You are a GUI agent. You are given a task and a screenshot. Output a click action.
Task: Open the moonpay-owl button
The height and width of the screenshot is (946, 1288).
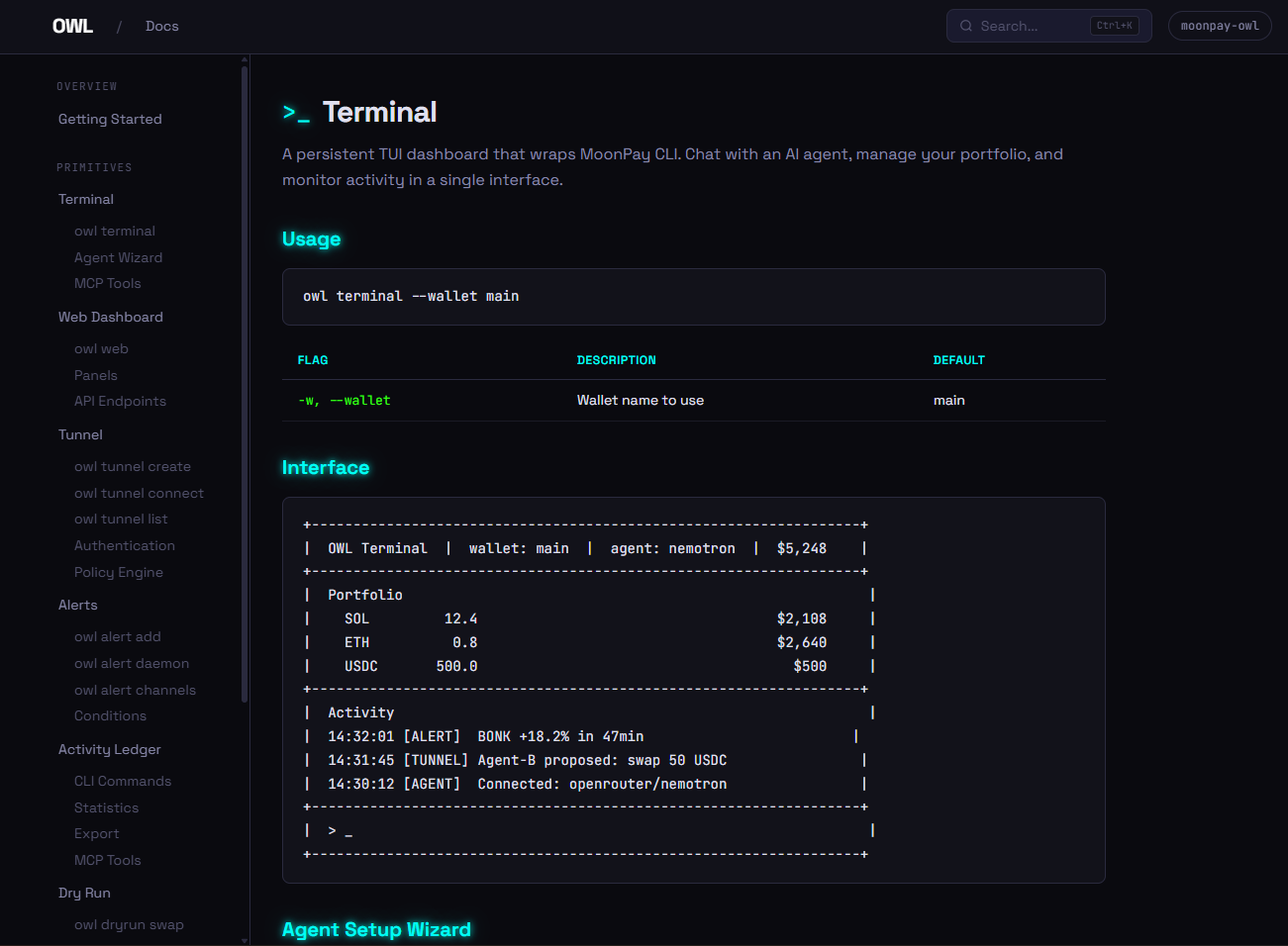point(1220,26)
